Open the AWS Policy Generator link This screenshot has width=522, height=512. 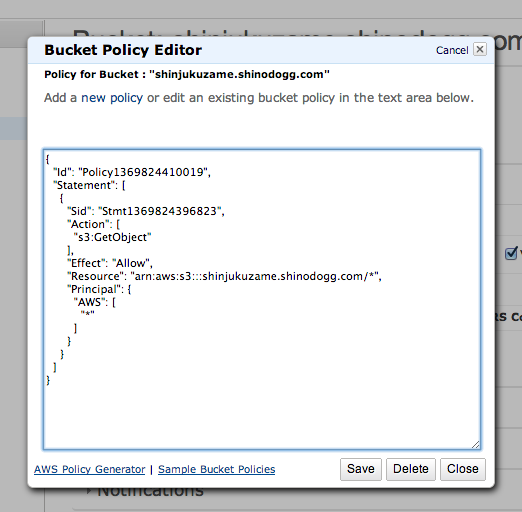(x=90, y=469)
